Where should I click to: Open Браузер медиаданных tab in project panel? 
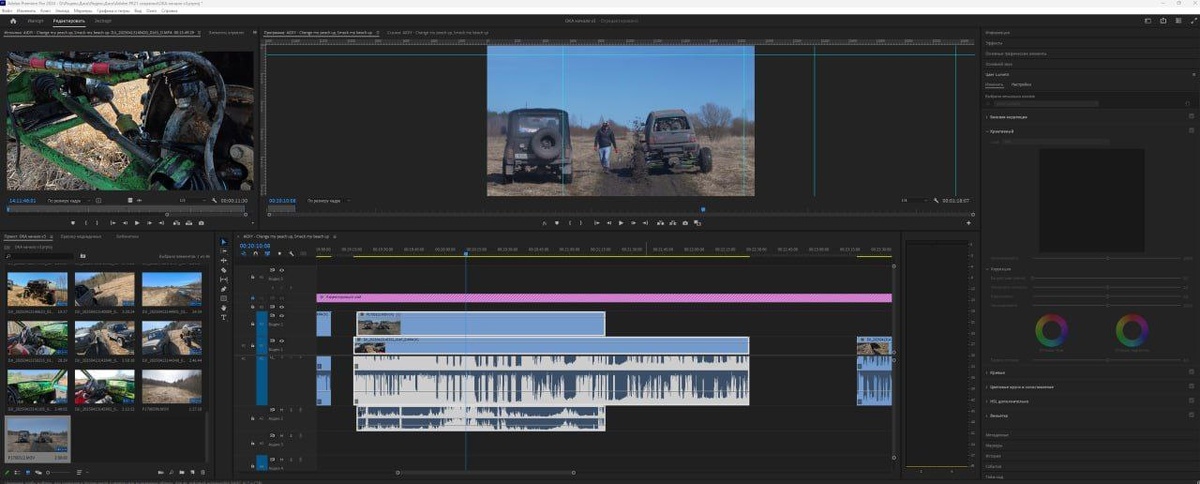point(81,236)
